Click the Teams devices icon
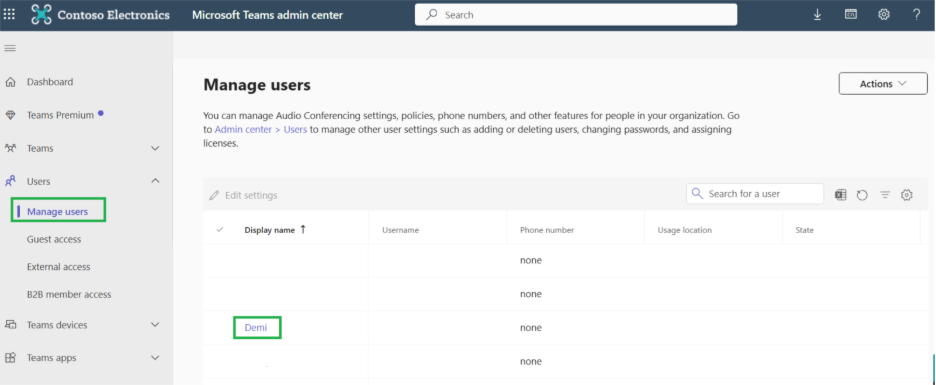 point(10,325)
